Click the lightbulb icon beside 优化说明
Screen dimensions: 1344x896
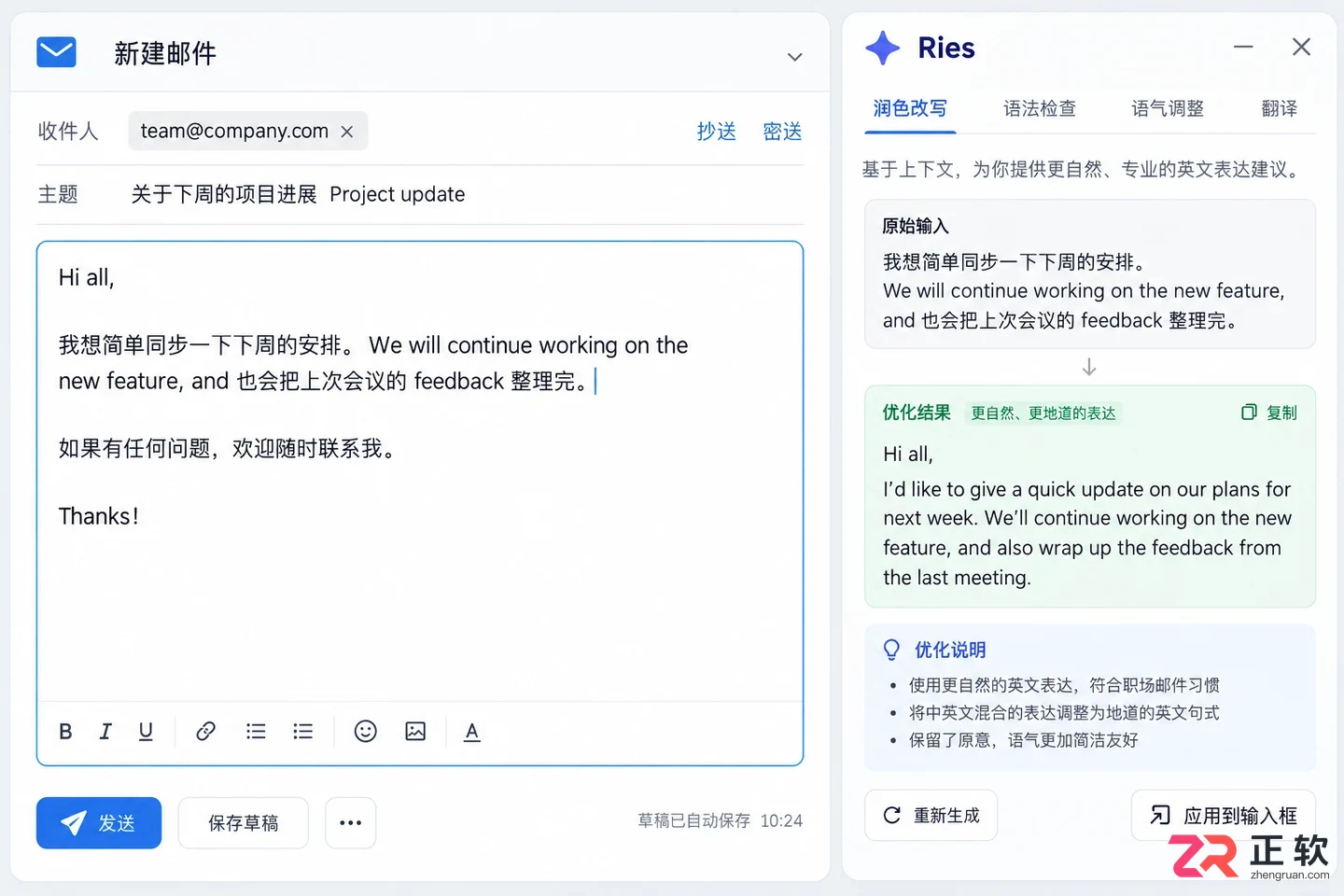click(x=891, y=650)
